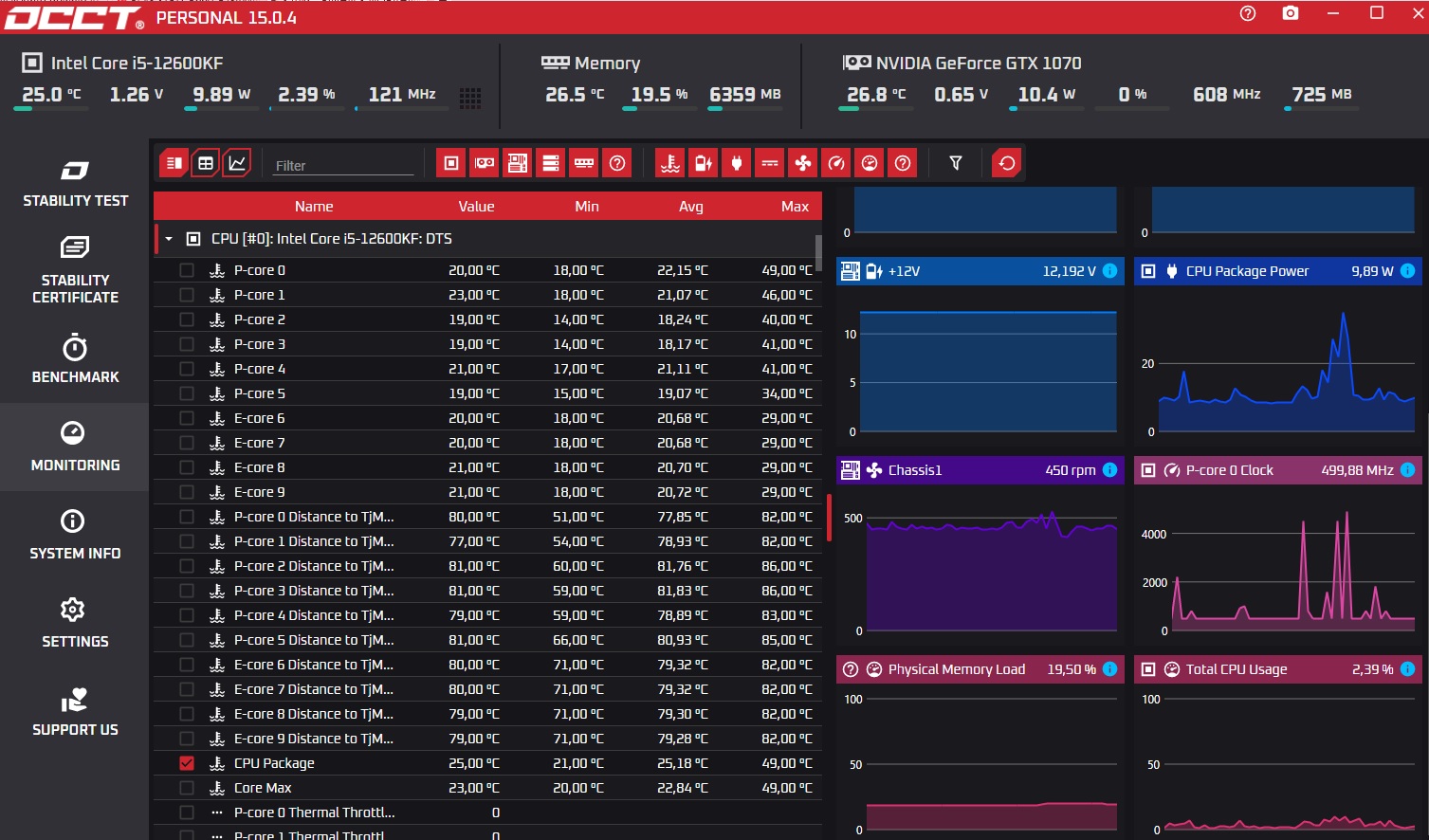Check the Core Max checkbox
Viewport: 1429px width, 840px height.
[x=187, y=788]
